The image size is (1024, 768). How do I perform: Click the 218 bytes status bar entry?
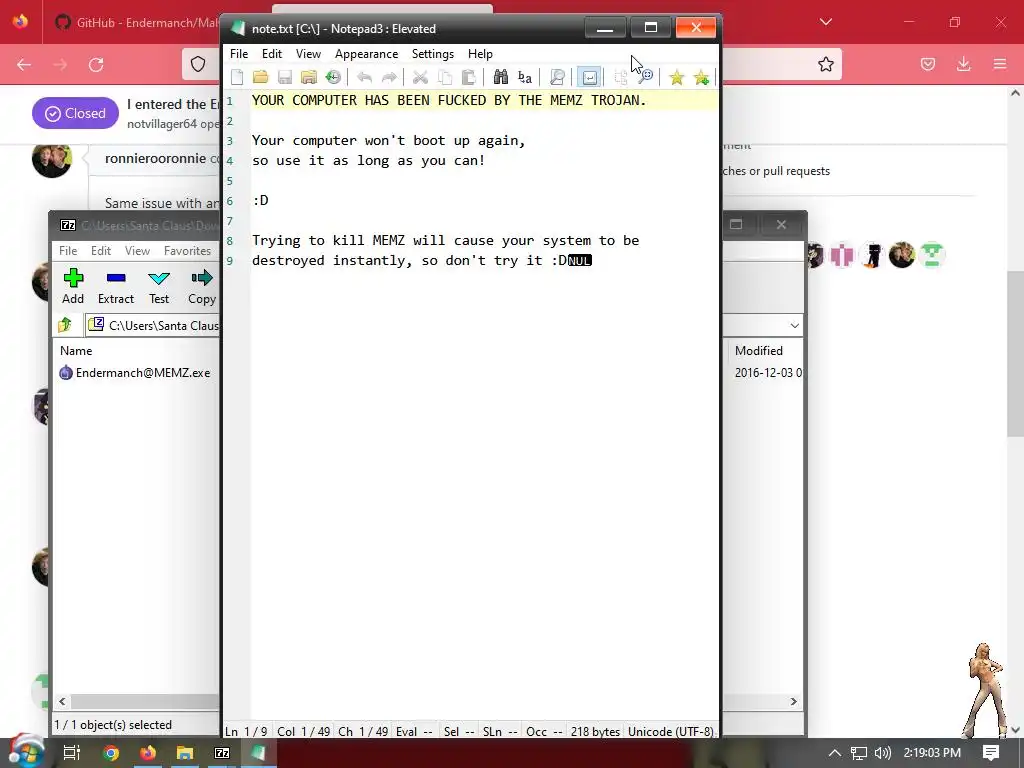pyautogui.click(x=595, y=731)
